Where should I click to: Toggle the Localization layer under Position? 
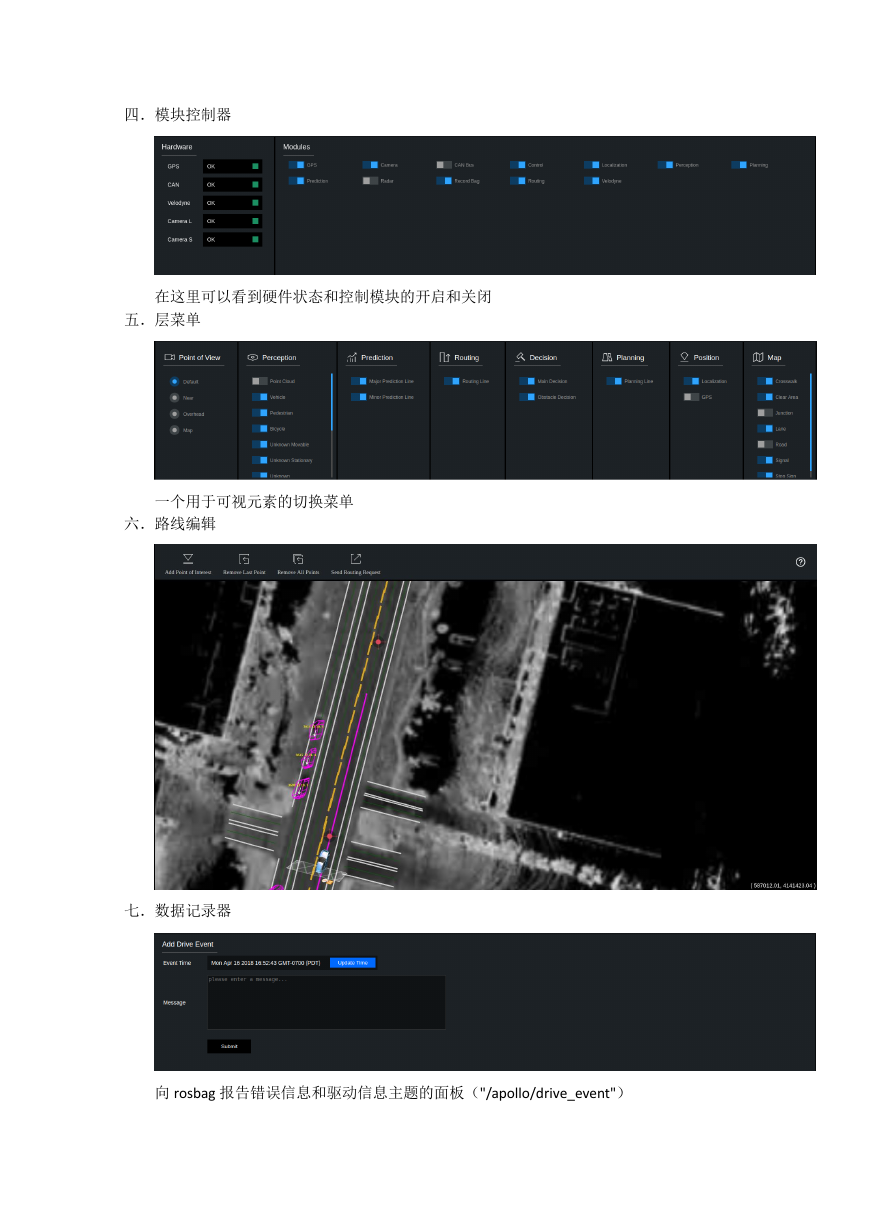tap(691, 381)
